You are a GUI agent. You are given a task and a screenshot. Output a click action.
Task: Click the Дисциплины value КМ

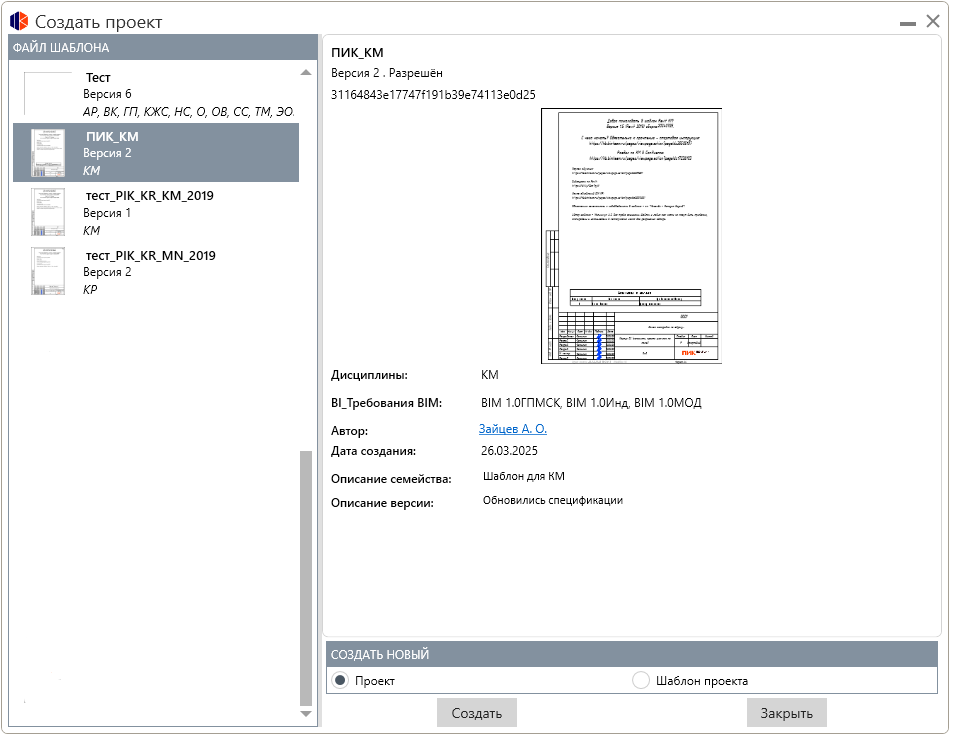pos(492,377)
